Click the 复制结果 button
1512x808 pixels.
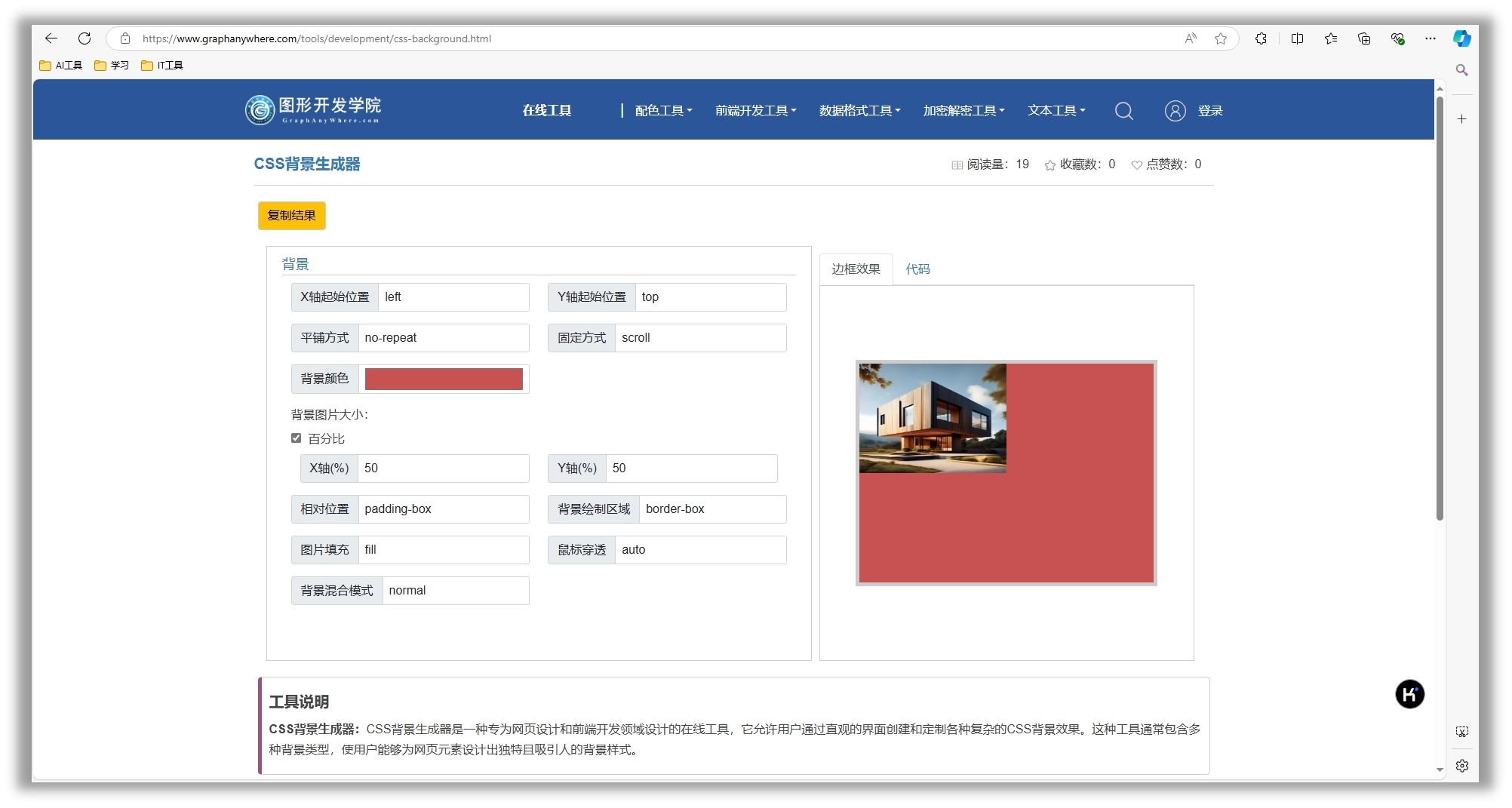point(292,216)
